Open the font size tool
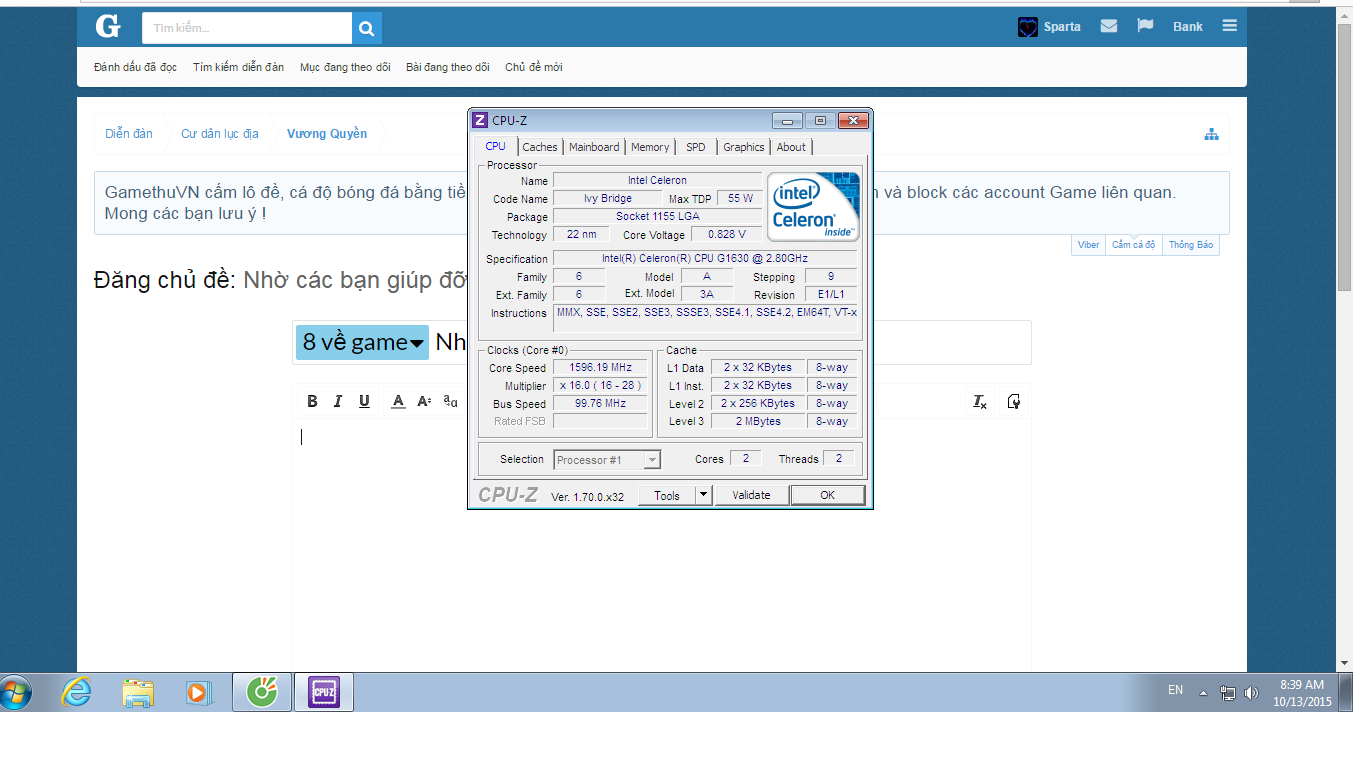 pyautogui.click(x=424, y=401)
